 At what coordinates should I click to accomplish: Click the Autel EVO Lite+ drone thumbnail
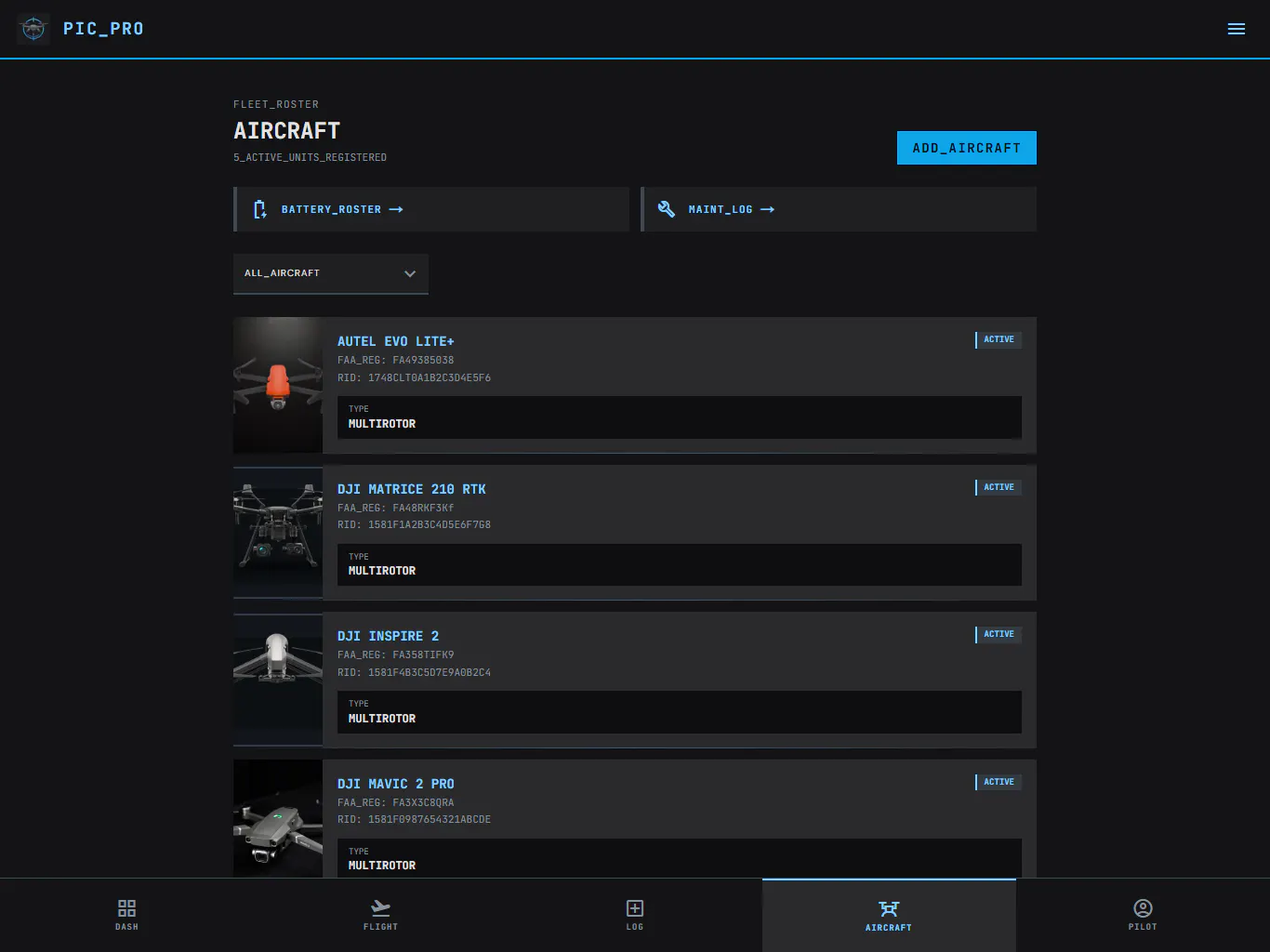coord(278,385)
